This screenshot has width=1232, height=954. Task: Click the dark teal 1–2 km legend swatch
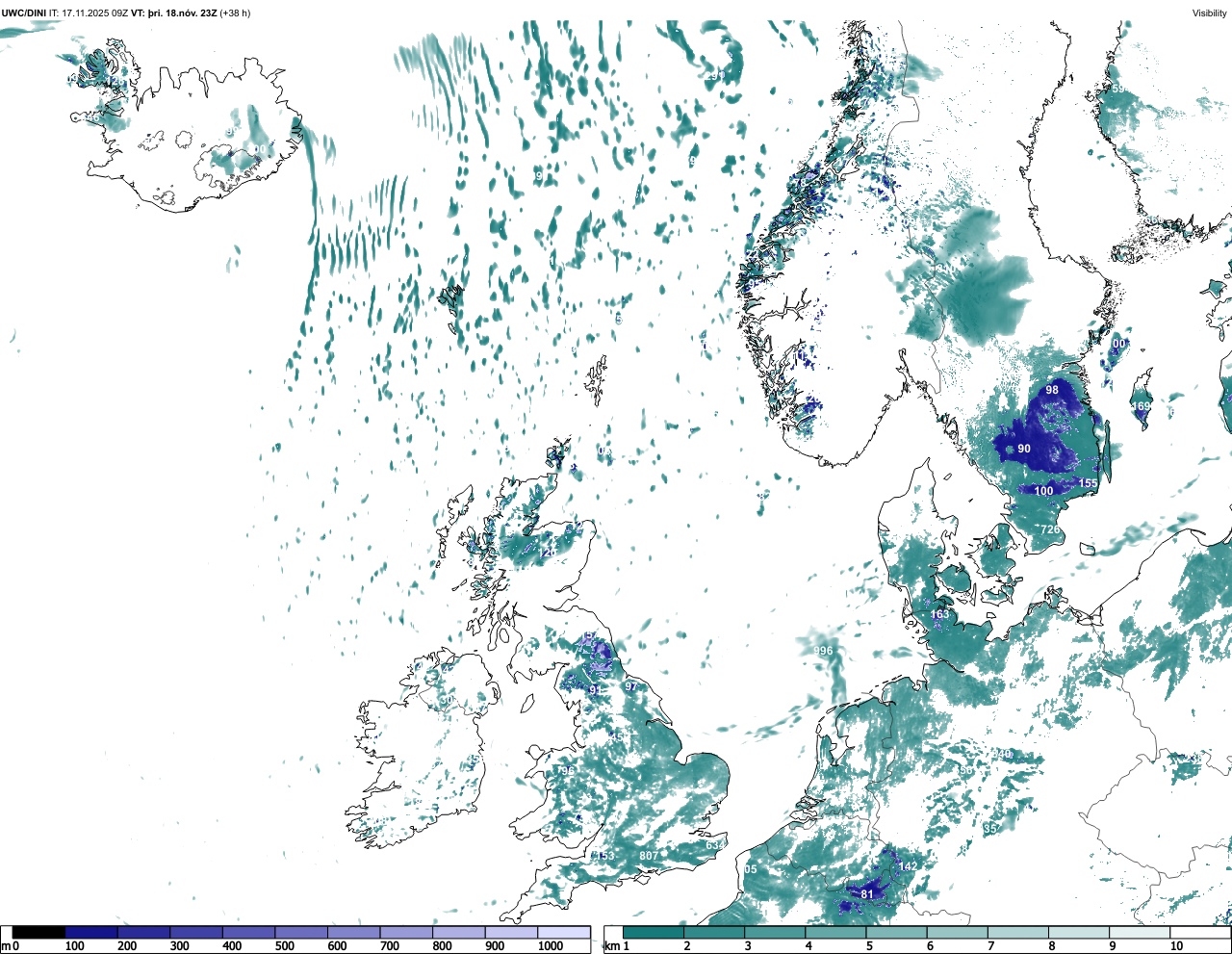point(654,933)
